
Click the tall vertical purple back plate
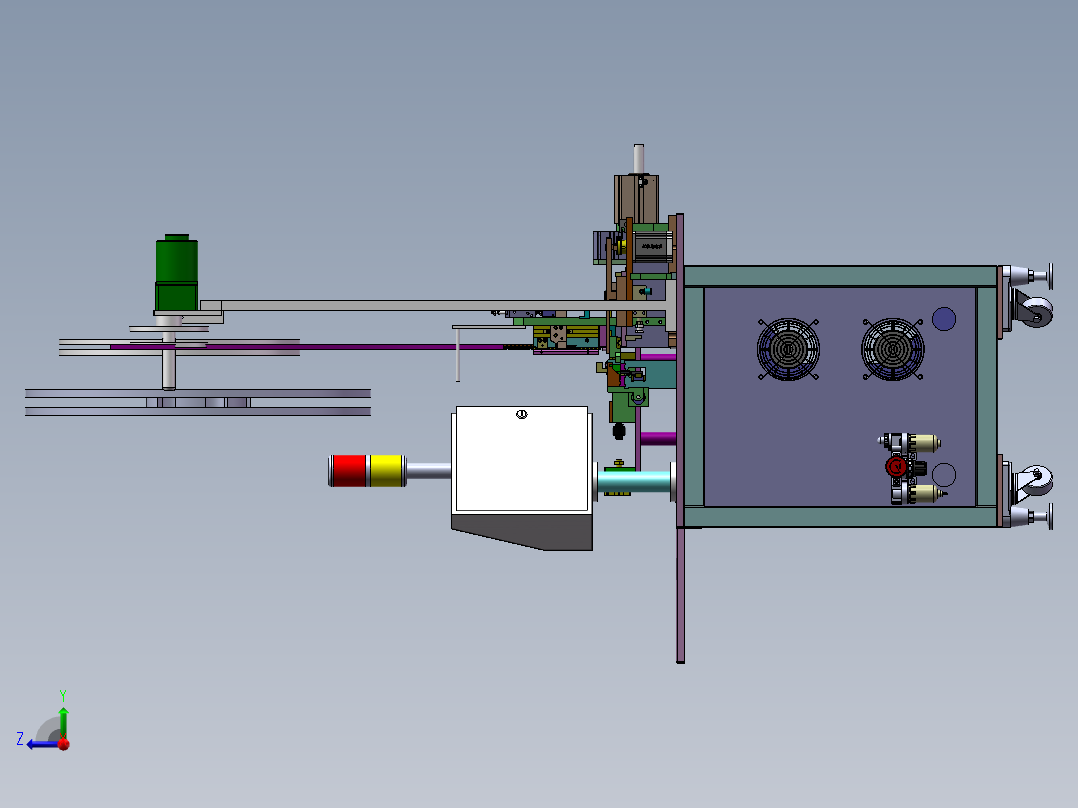680,438
